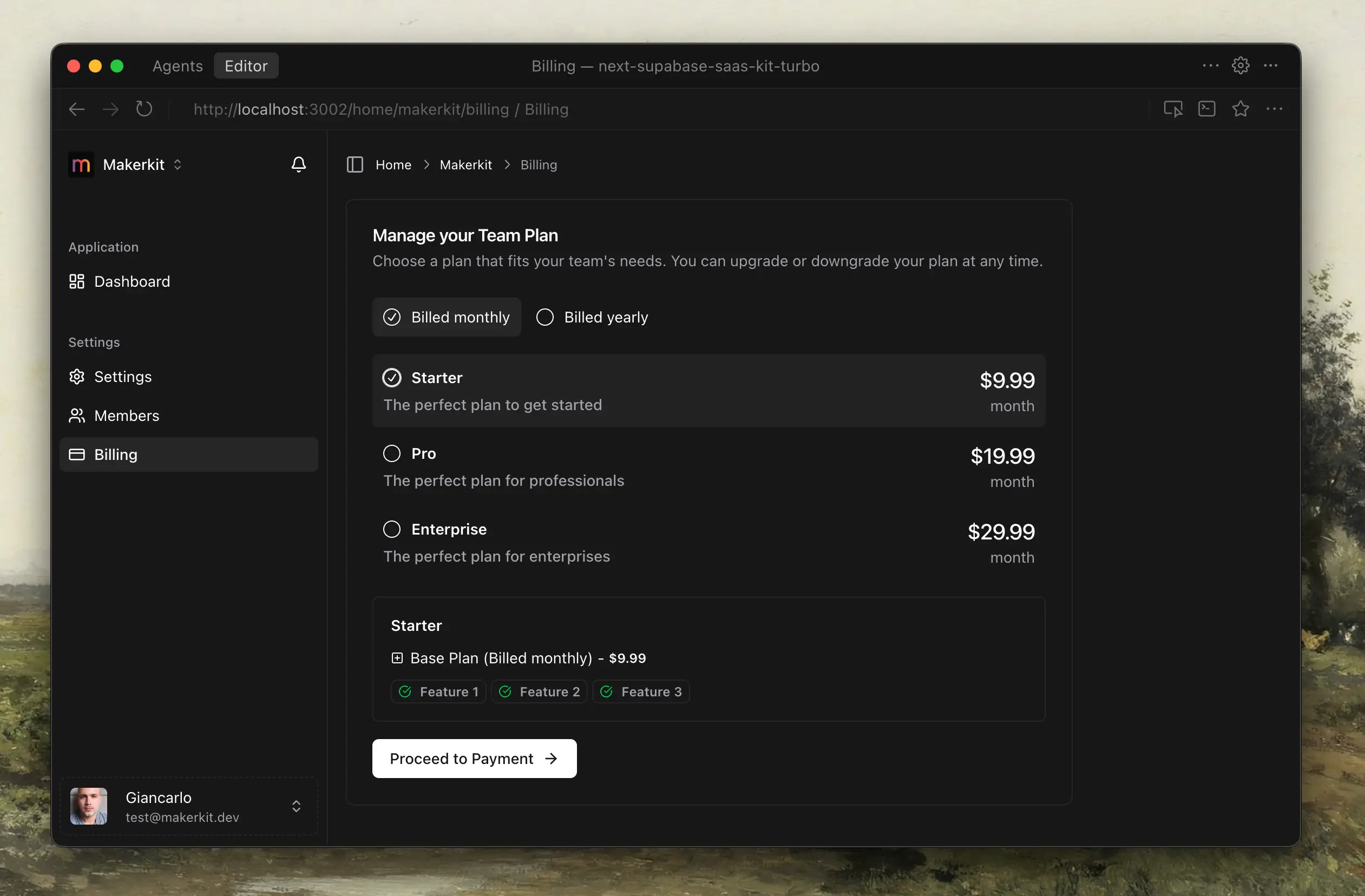
Task: Open the terminal panel icon
Action: point(1206,109)
